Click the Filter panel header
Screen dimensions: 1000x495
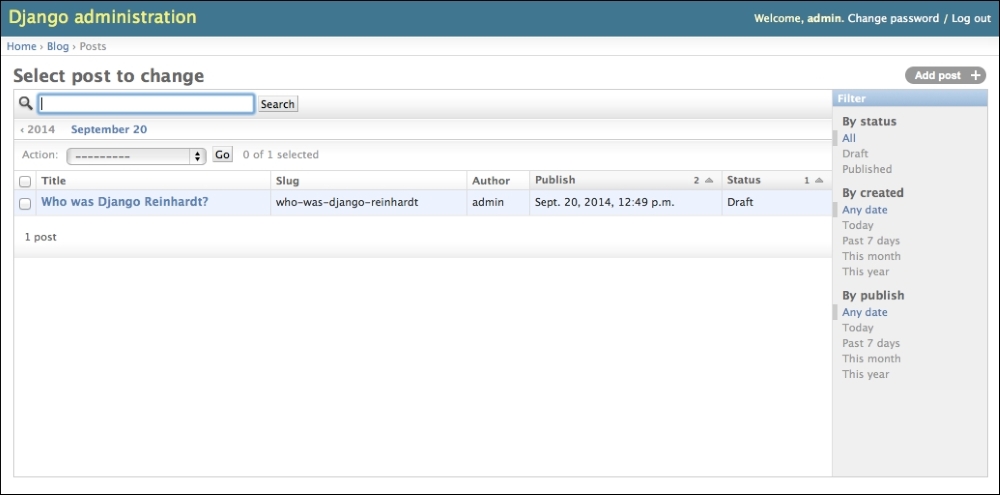click(x=909, y=98)
